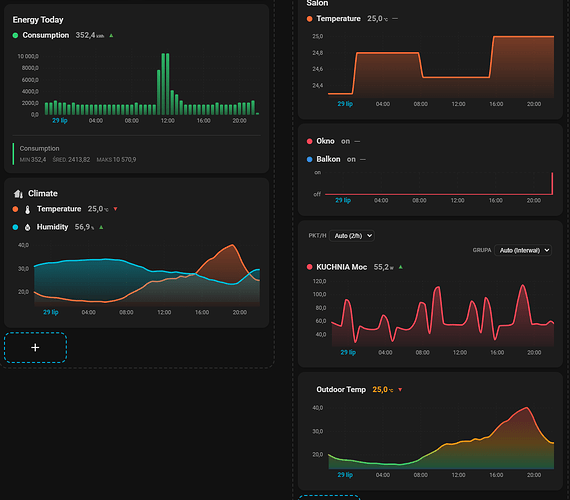570x500 pixels.
Task: Click the '29 lip' date in the Outdoor Temp chart
Action: click(x=345, y=475)
